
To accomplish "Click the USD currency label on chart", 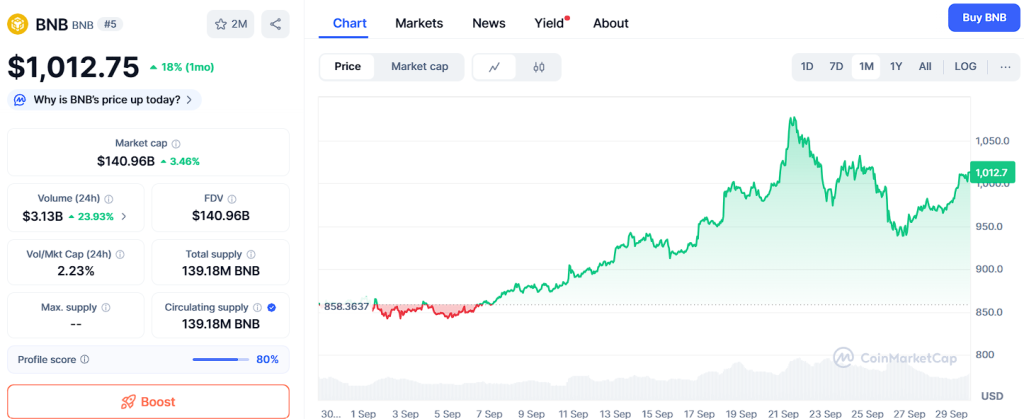I will (992, 396).
